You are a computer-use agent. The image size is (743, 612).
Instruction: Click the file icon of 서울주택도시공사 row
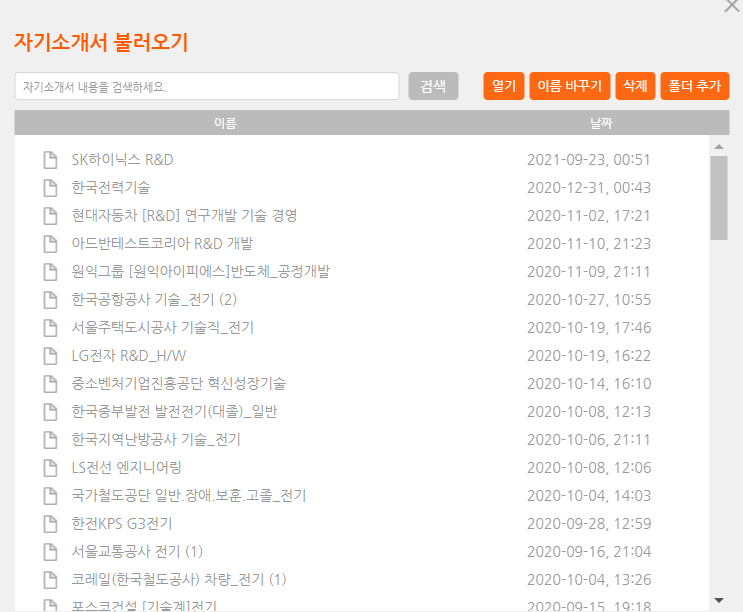click(x=50, y=328)
